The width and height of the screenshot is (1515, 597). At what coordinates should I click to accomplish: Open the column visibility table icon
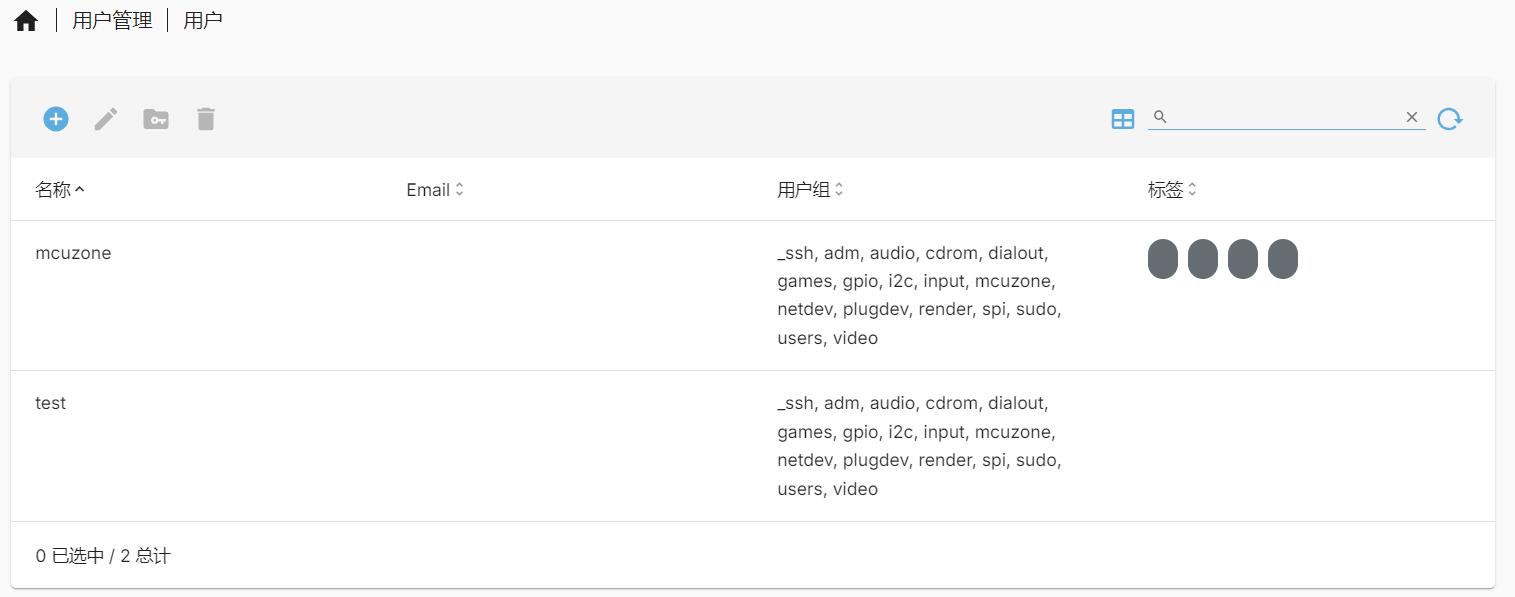[x=1123, y=119]
